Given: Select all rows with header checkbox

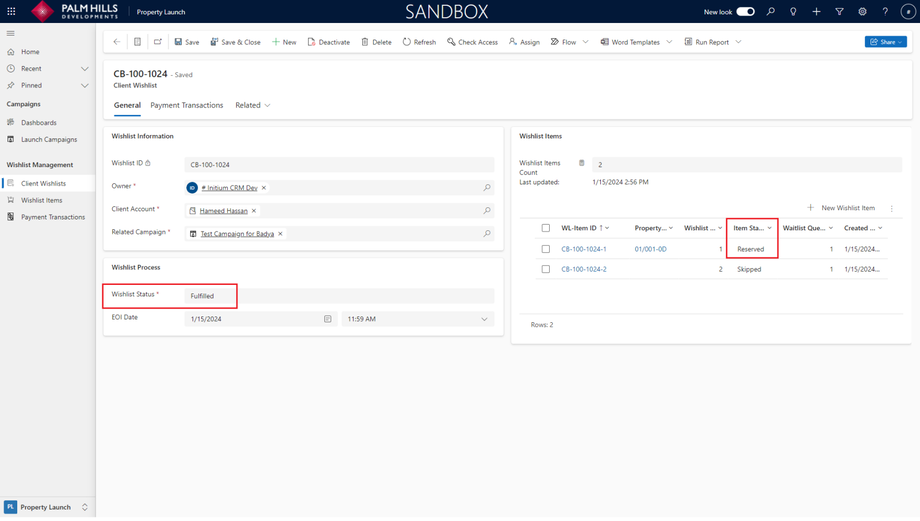Looking at the screenshot, I should coord(546,228).
